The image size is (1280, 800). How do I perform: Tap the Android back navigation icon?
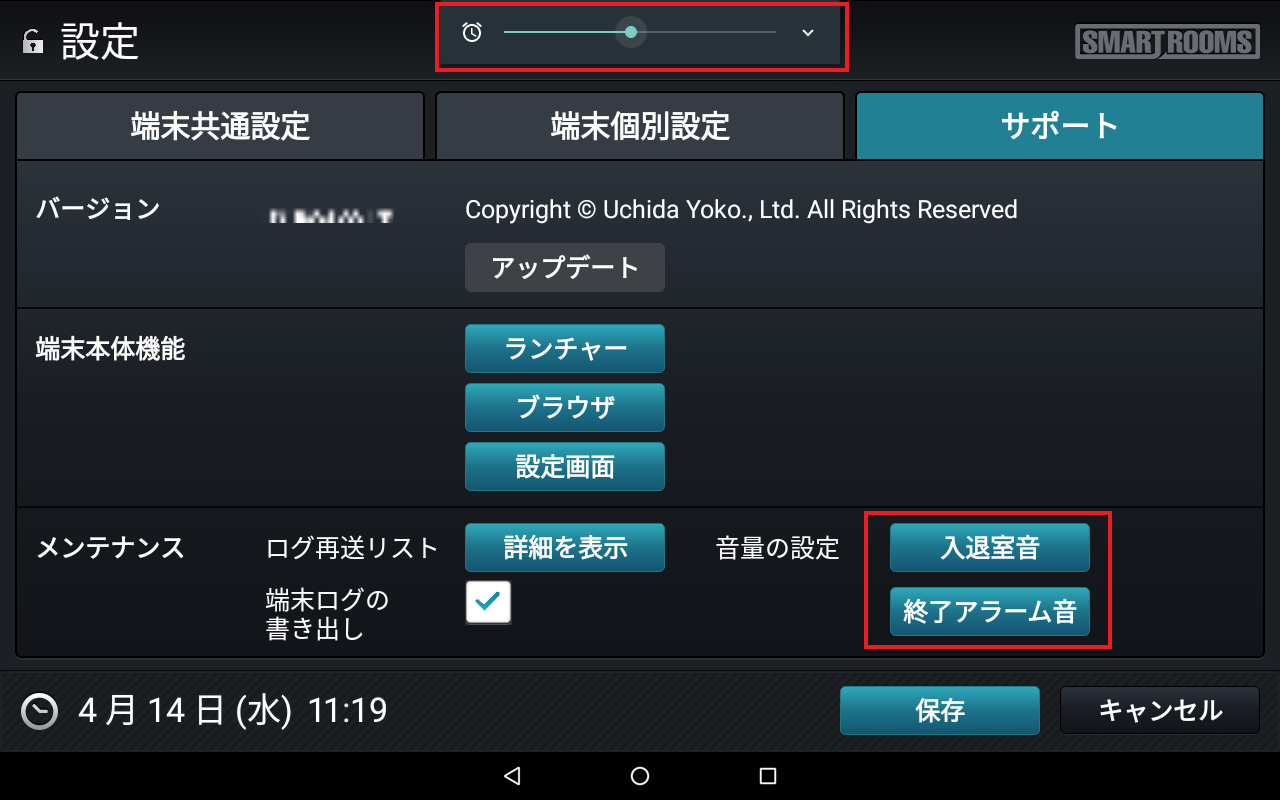512,776
